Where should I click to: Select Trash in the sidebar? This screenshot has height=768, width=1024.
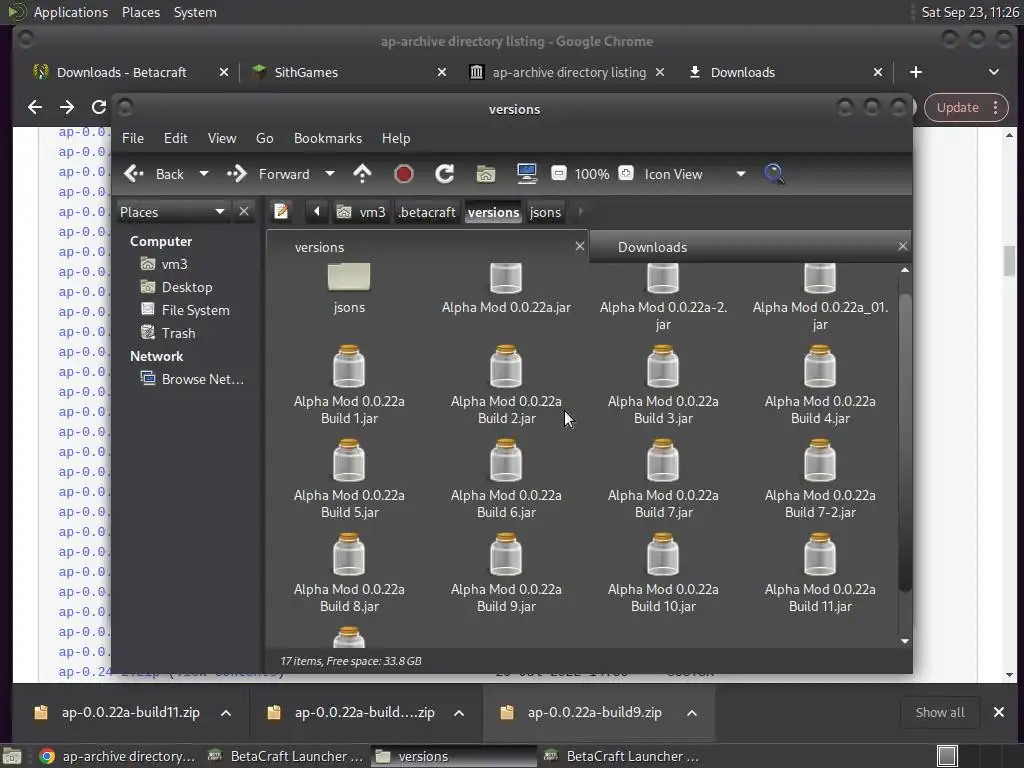(178, 333)
